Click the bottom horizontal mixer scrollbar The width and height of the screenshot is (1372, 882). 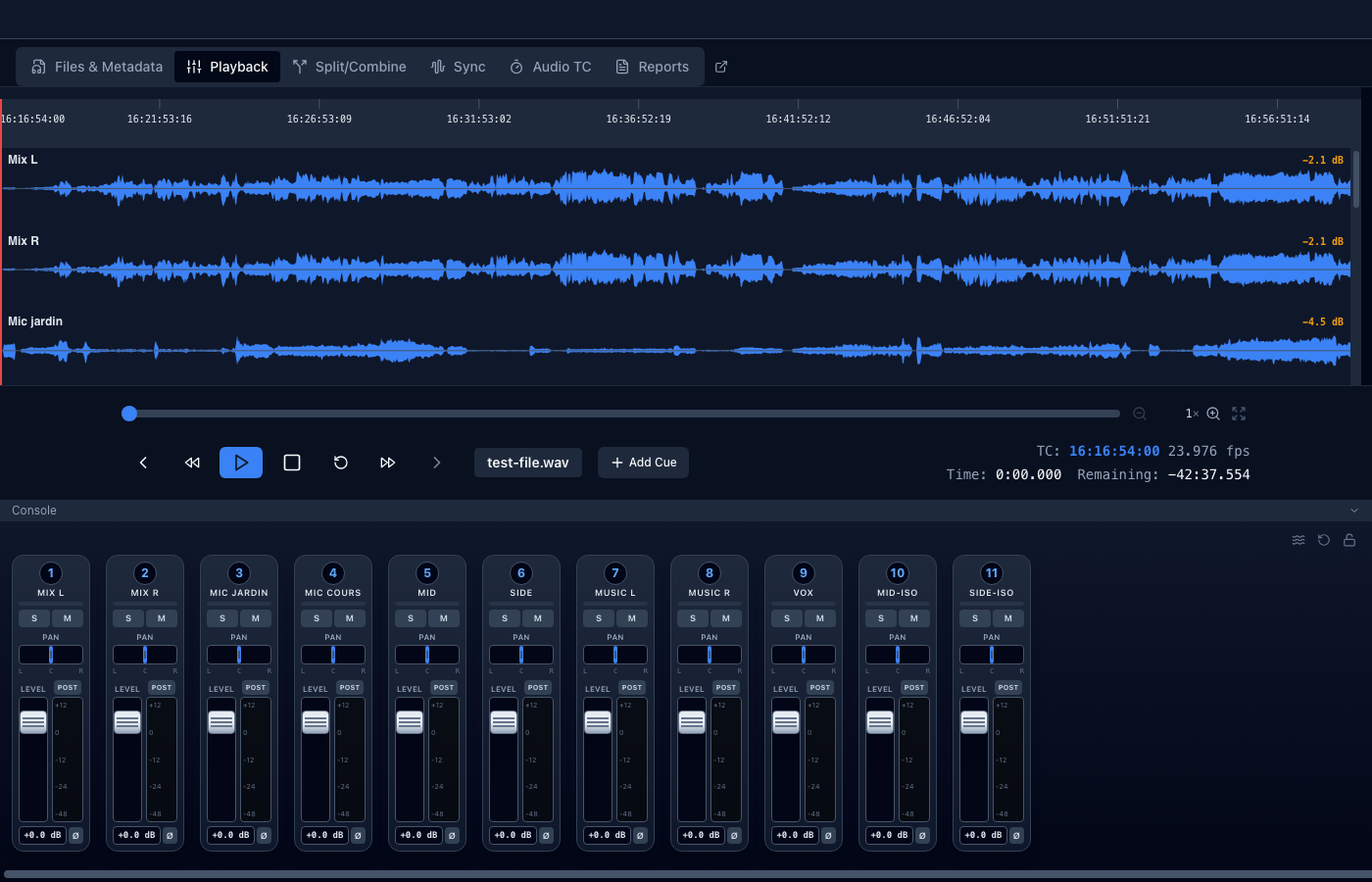[x=686, y=874]
